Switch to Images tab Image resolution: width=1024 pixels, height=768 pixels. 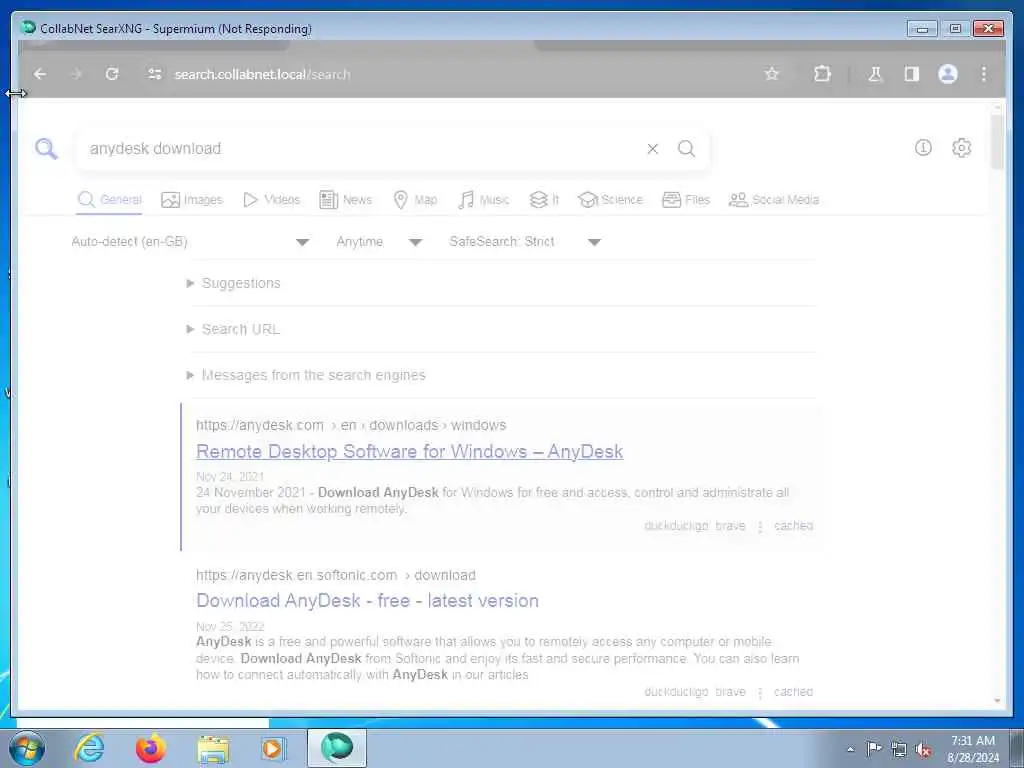(192, 200)
